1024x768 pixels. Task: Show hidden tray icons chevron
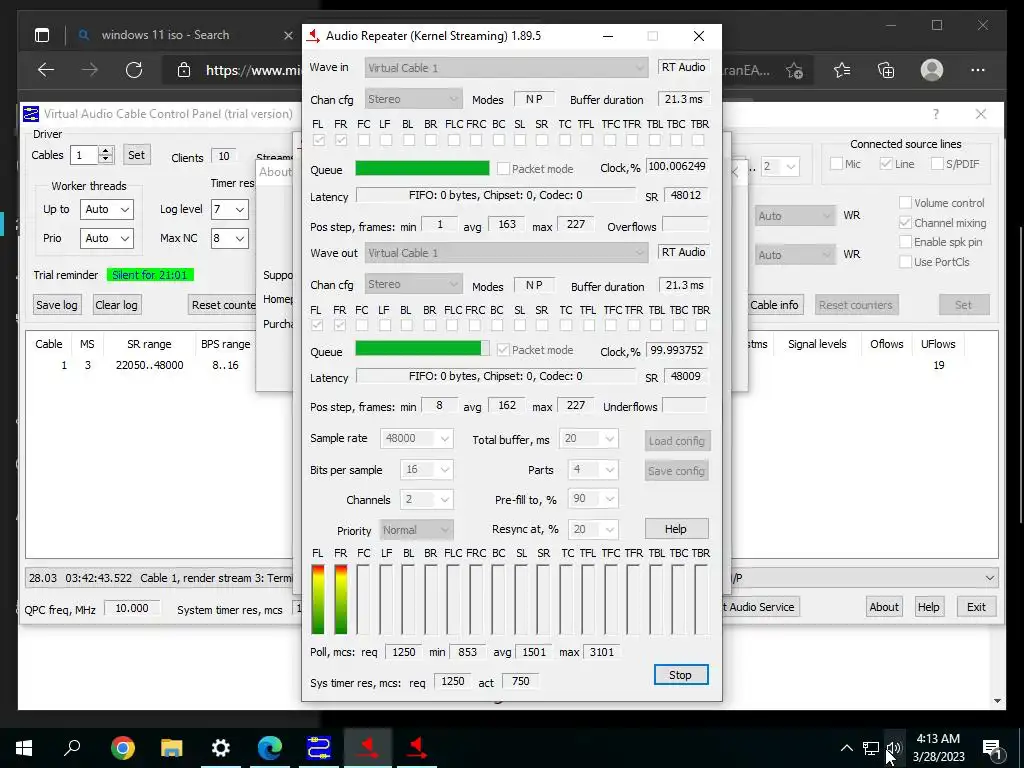(x=846, y=748)
